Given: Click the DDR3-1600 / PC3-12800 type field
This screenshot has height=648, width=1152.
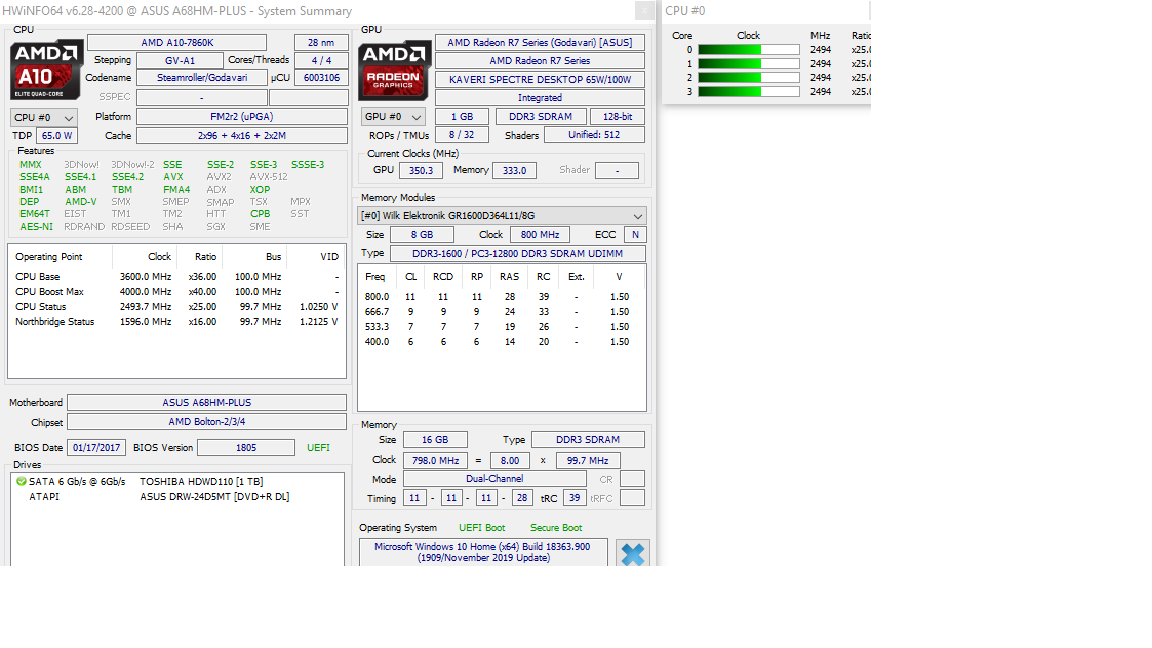Looking at the screenshot, I should coord(518,253).
